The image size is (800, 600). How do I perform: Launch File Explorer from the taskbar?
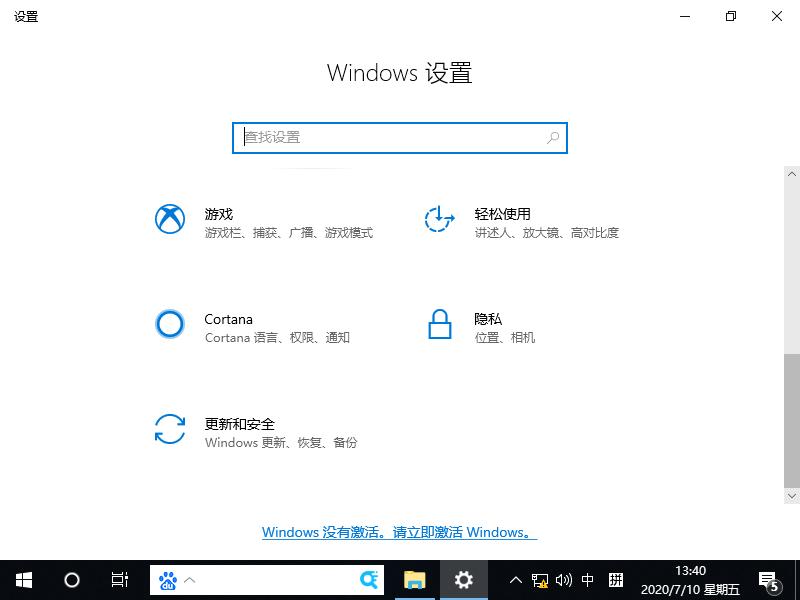pos(414,580)
